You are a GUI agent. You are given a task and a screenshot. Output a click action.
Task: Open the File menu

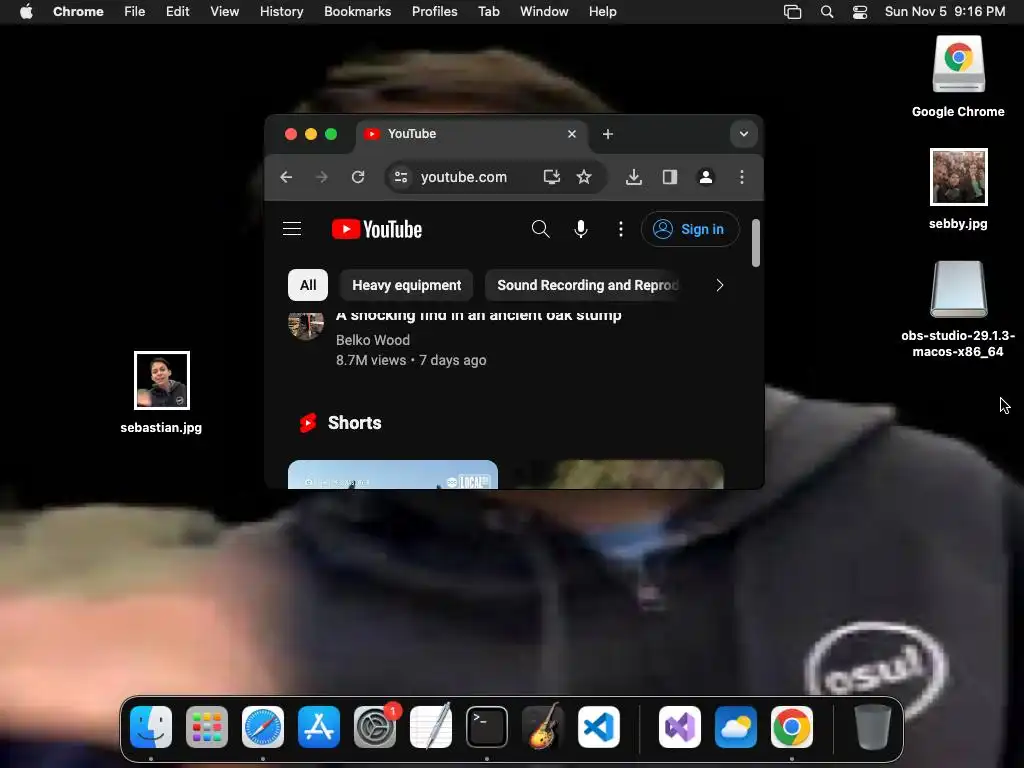135,12
